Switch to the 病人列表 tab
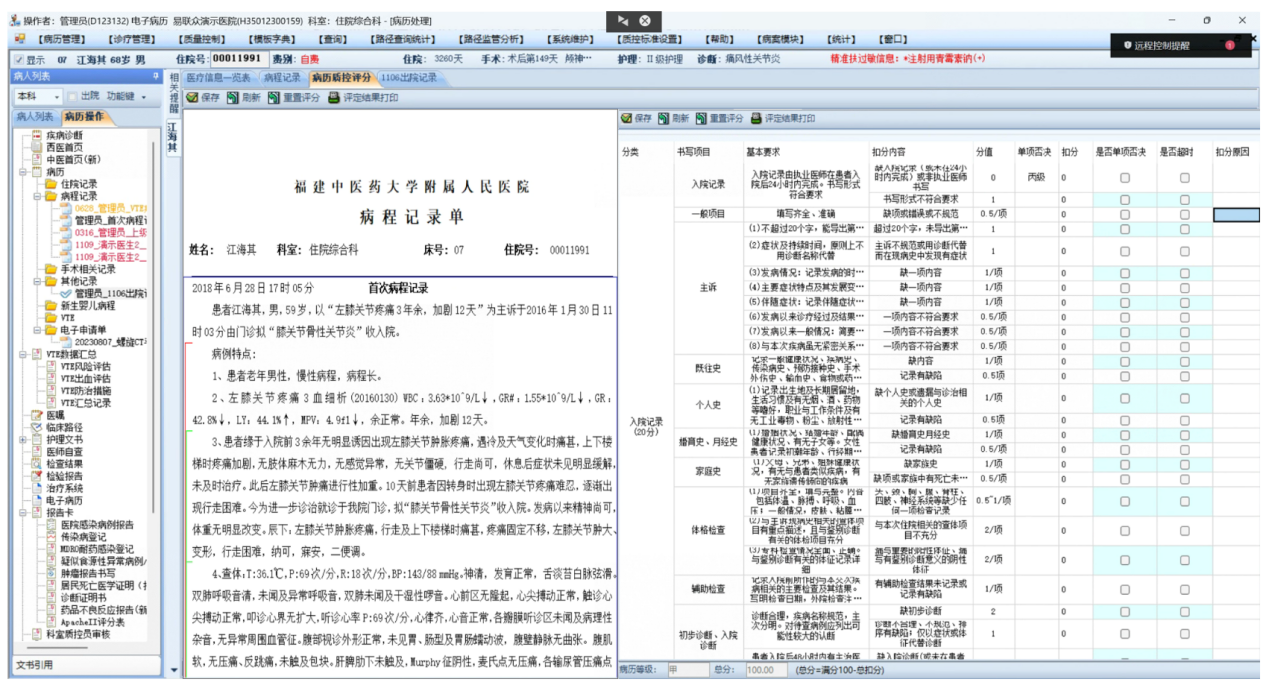1269x685 pixels. (35, 117)
